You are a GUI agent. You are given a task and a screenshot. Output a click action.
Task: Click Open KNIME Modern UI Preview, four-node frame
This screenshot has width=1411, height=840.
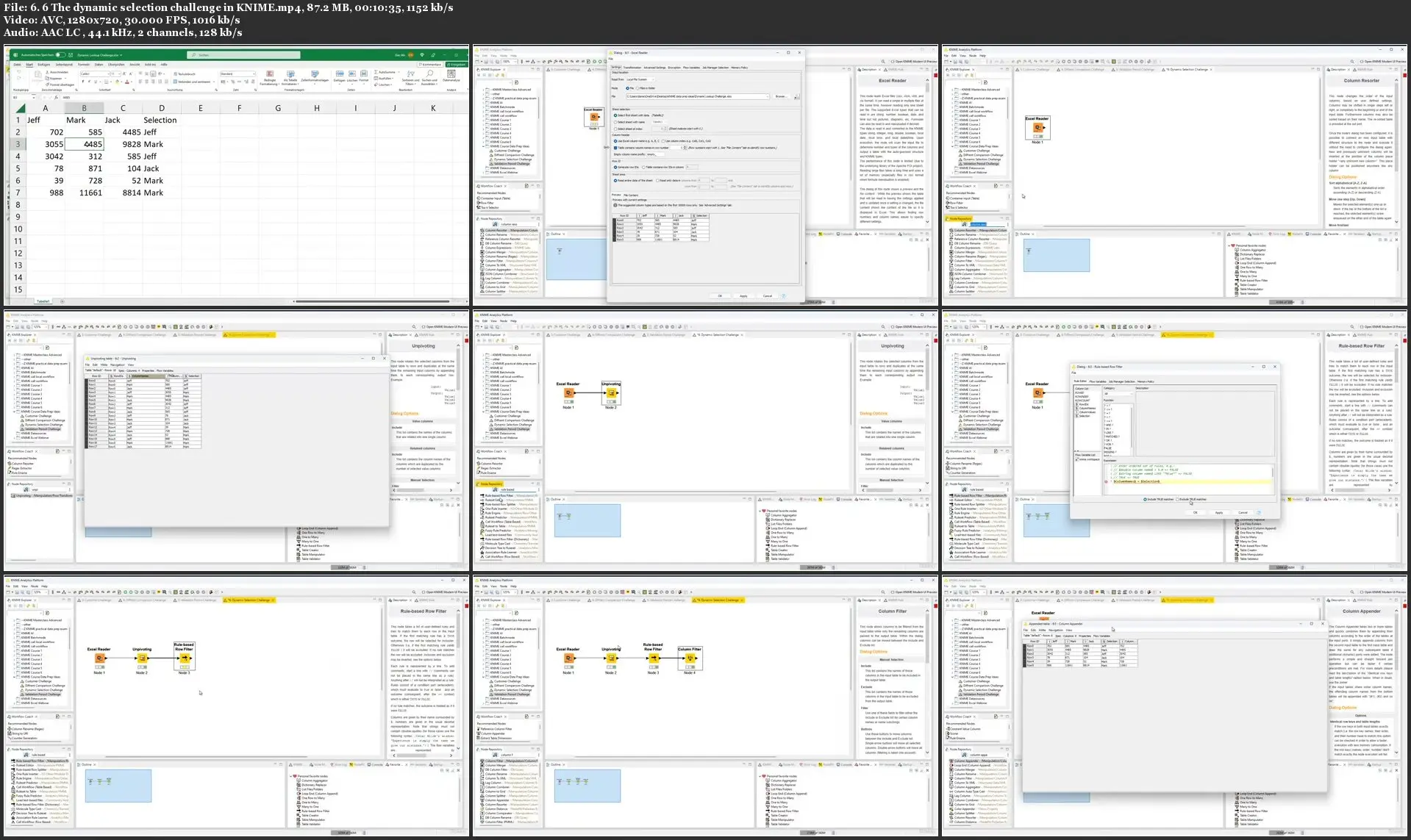(x=914, y=592)
